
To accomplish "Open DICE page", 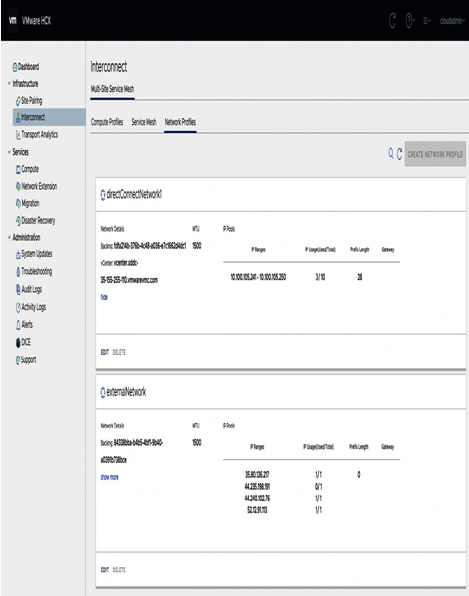I will click(26, 342).
